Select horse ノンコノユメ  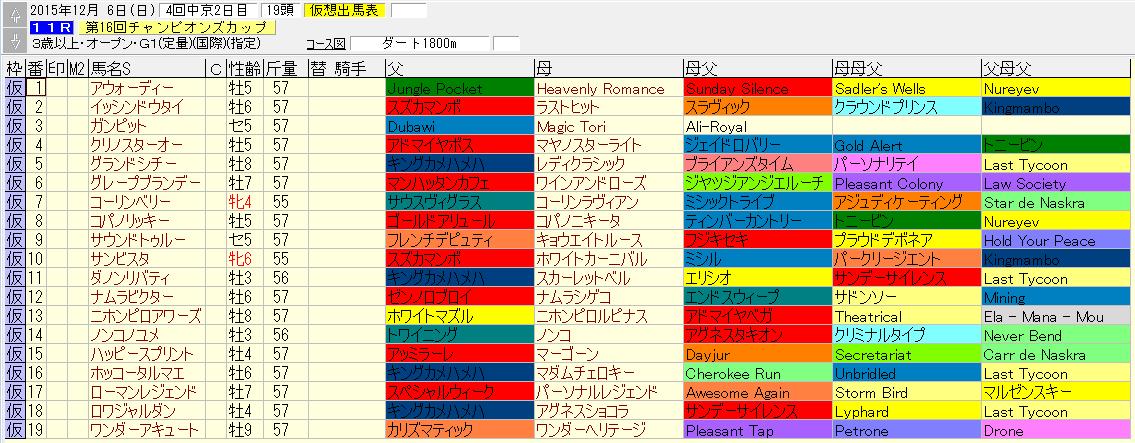click(x=147, y=335)
